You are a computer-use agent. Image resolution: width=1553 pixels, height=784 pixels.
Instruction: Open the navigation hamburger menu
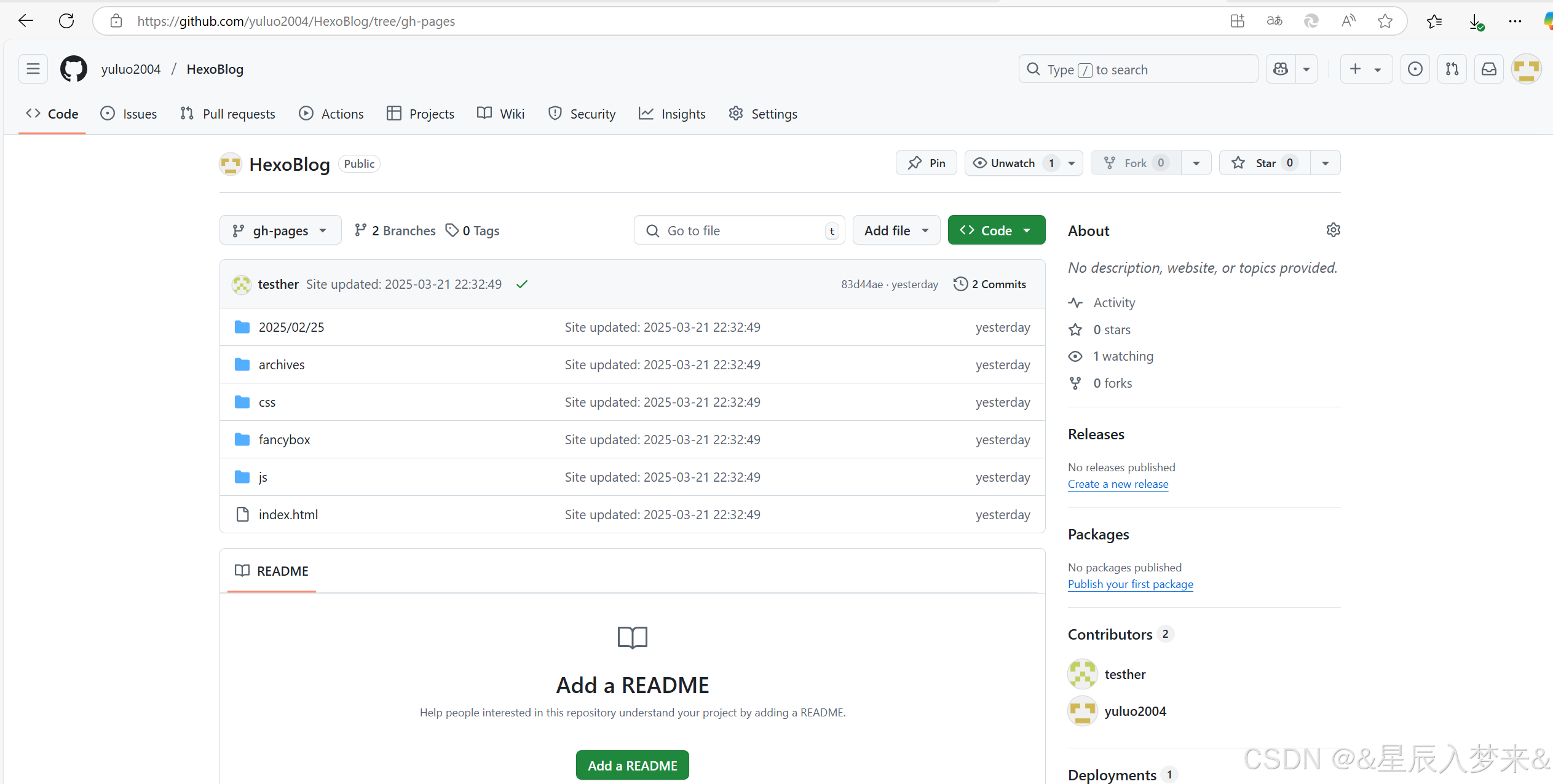(33, 69)
